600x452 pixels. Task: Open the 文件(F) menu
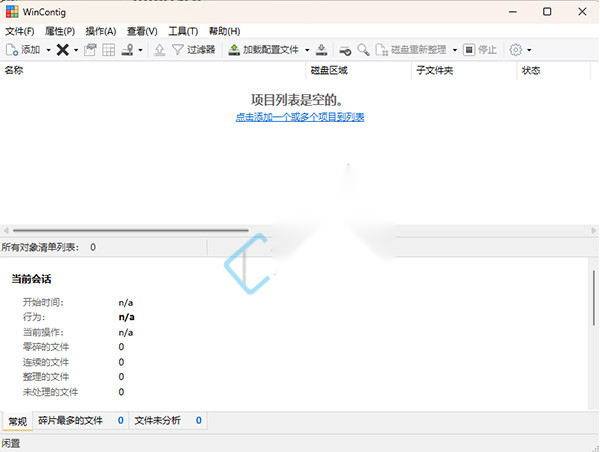pyautogui.click(x=20, y=31)
